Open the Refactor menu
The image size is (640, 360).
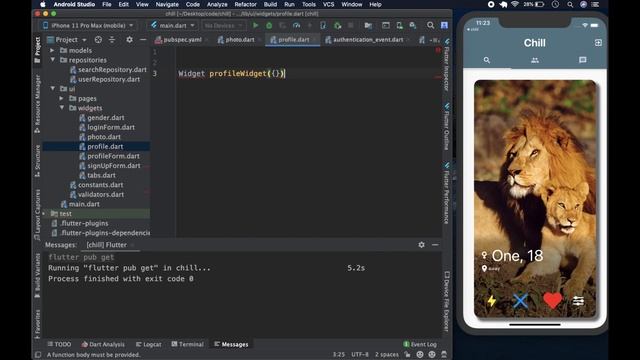coord(245,4)
